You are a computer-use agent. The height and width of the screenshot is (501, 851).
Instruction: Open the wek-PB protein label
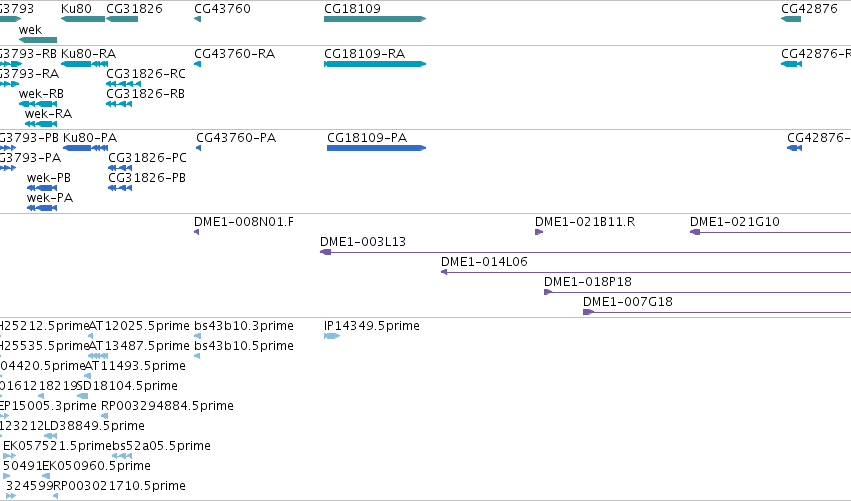coord(49,178)
